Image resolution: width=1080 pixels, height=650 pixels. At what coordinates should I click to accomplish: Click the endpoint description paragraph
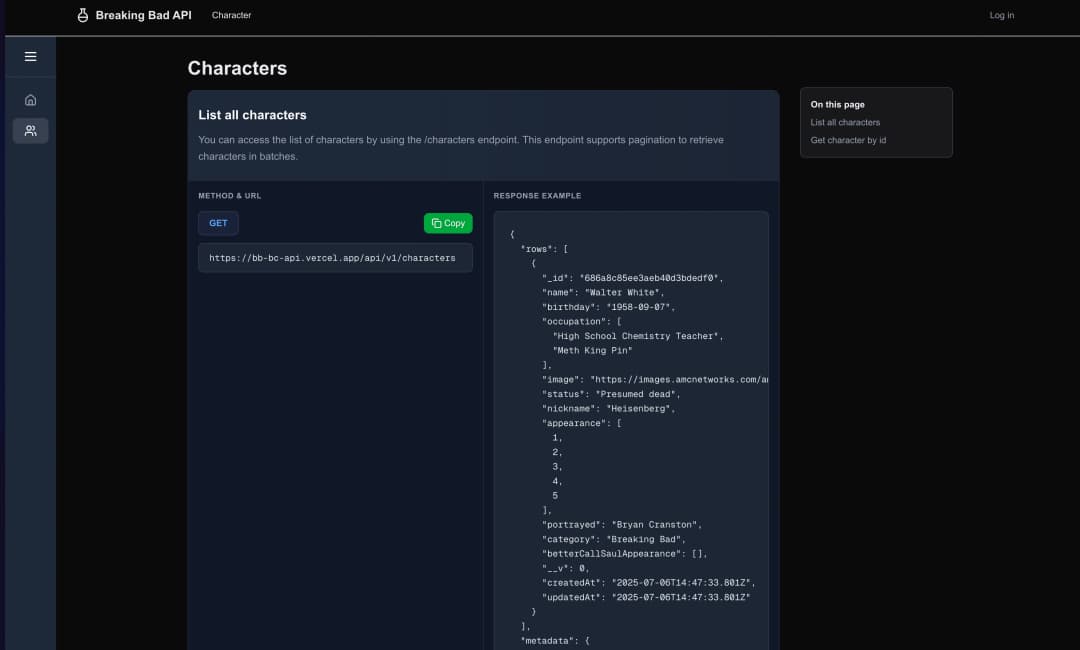tap(461, 148)
